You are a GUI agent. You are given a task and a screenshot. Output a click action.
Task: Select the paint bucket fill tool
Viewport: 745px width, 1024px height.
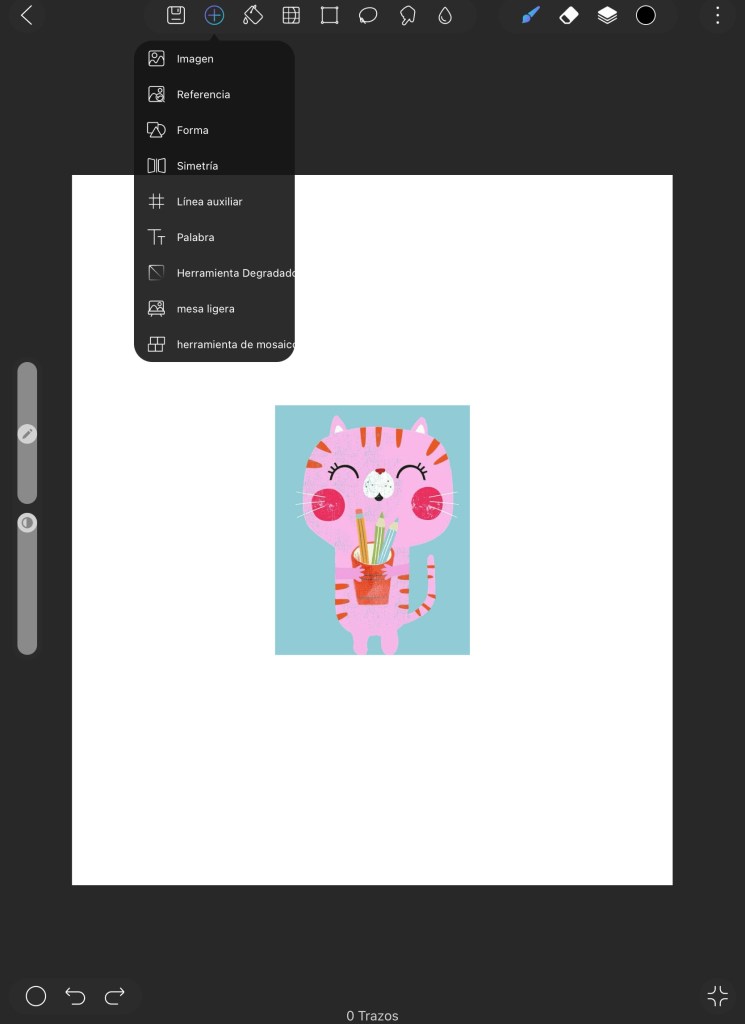252,15
